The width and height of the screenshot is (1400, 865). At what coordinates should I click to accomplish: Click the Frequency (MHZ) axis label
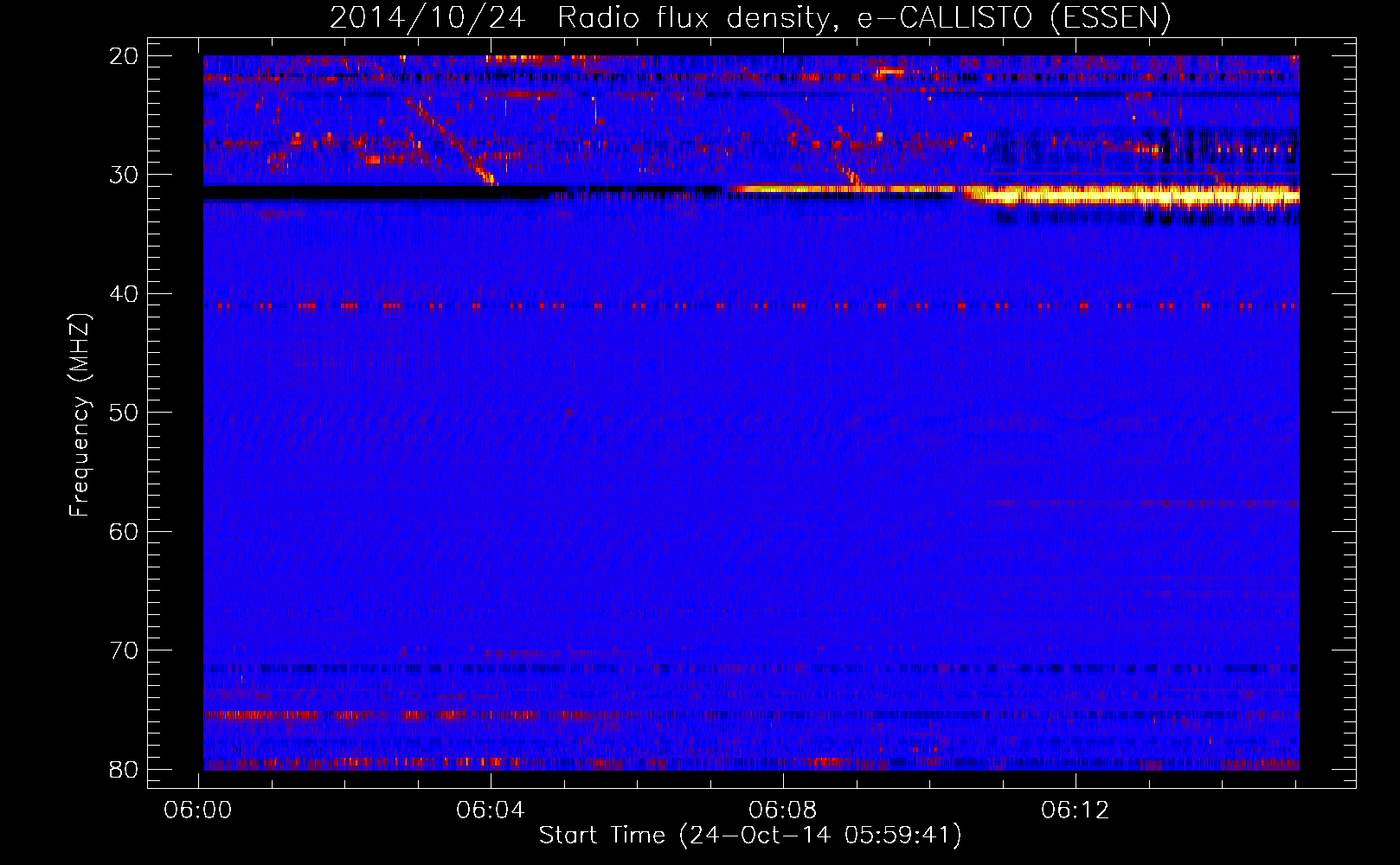coord(79,415)
